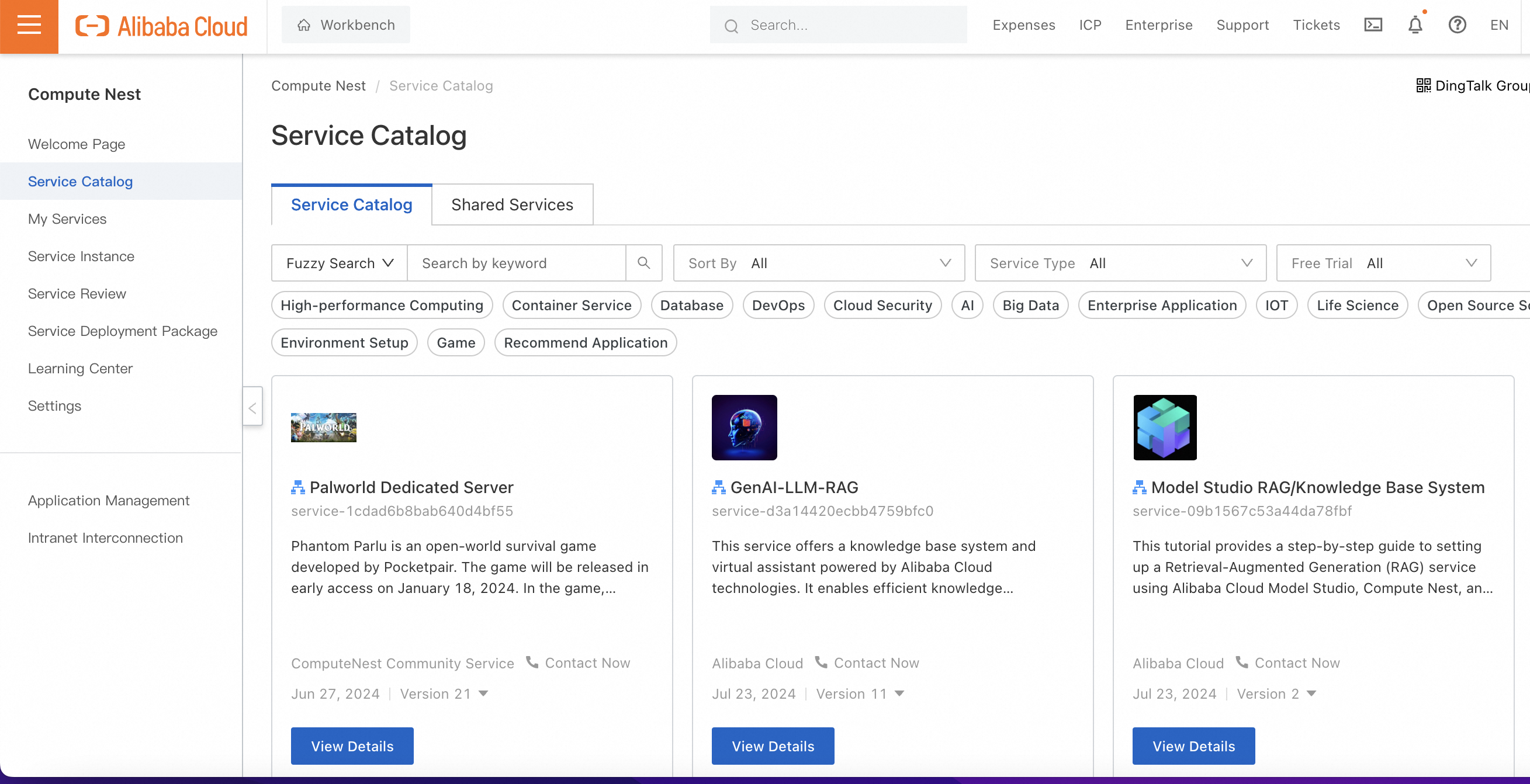Click View Details for GenAI-LLM-RAG
Screen dimensions: 1530x784
tap(773, 745)
